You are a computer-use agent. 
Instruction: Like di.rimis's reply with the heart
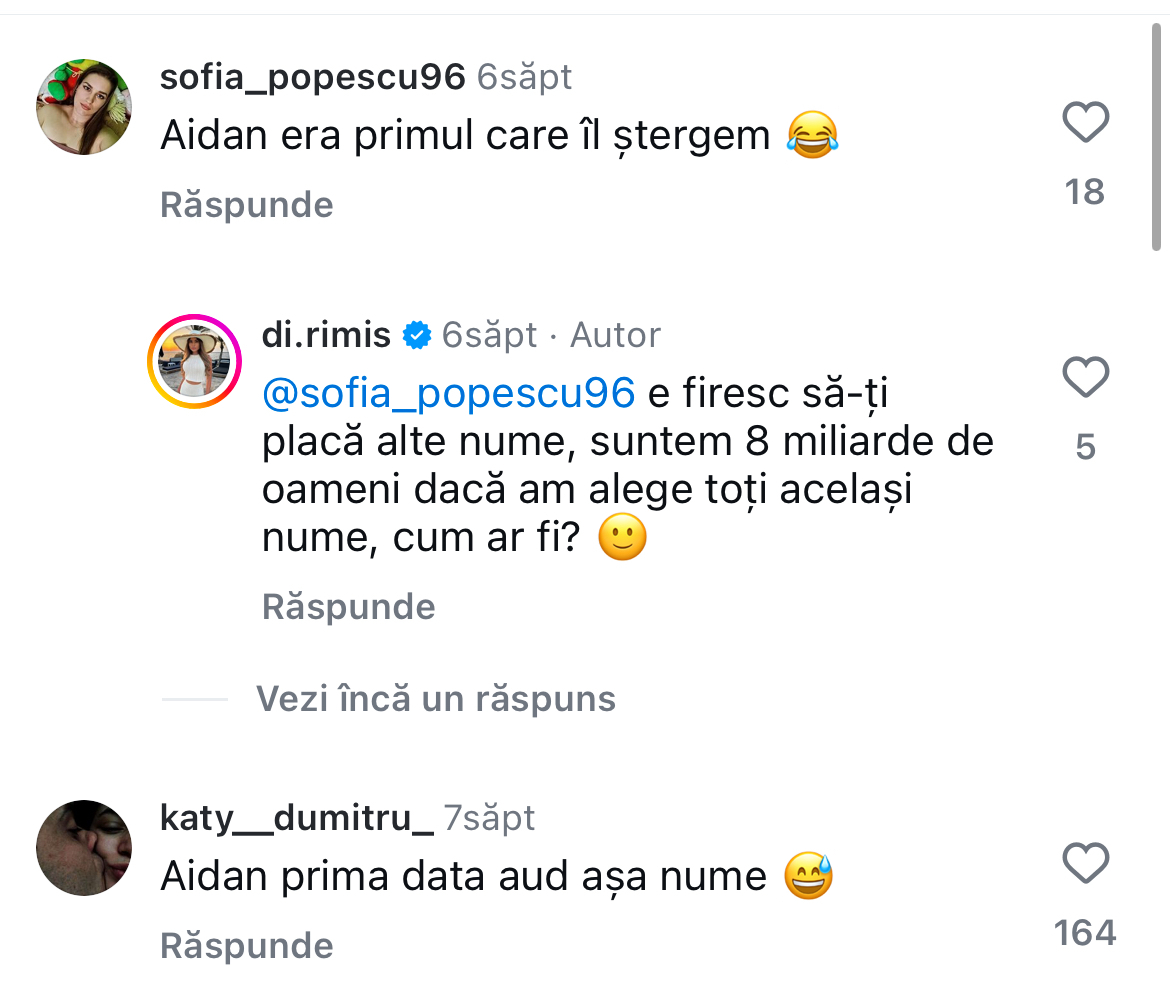(1085, 378)
